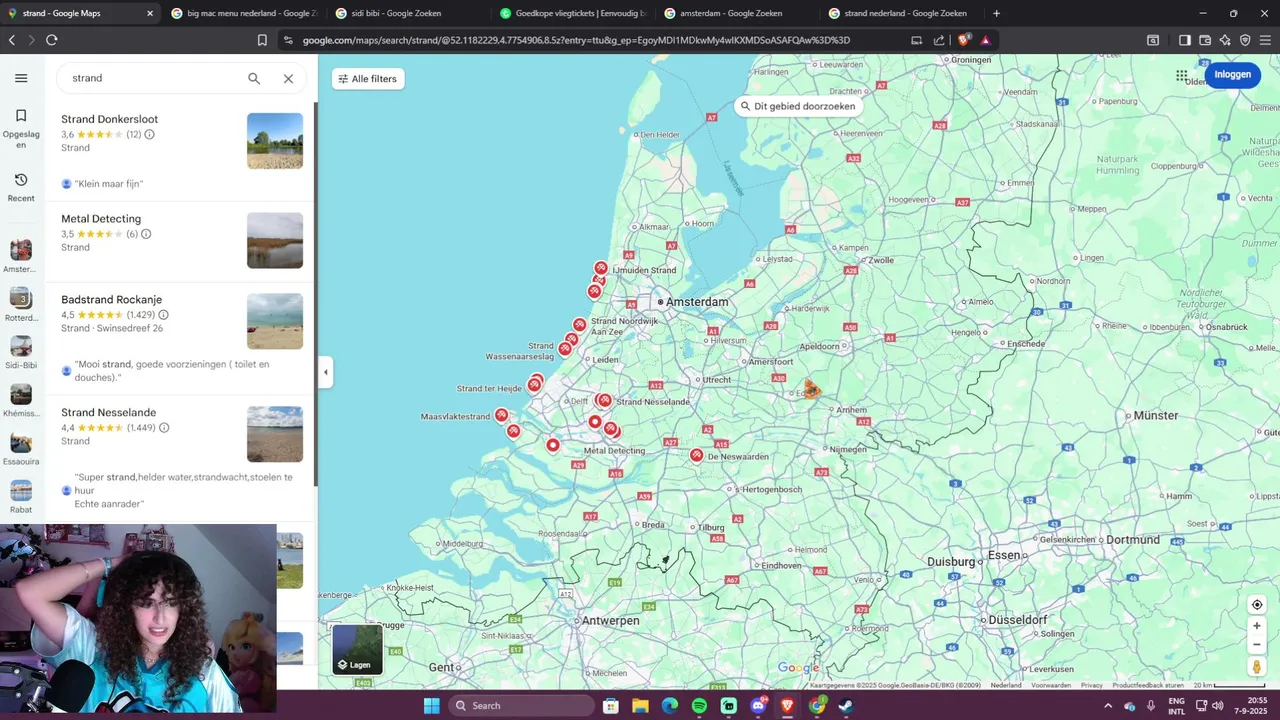This screenshot has width=1280, height=720.
Task: Click the blue Inloggen button
Action: (x=1233, y=74)
